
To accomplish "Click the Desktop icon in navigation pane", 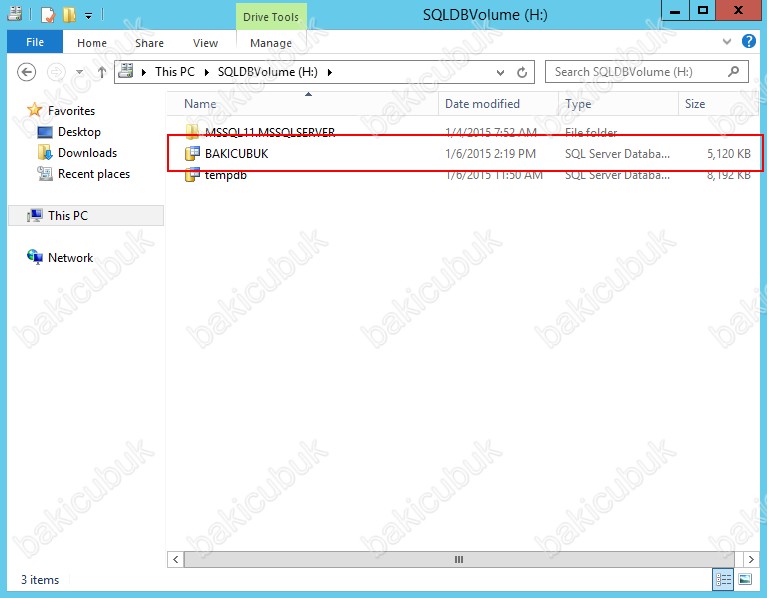I will (x=45, y=132).
